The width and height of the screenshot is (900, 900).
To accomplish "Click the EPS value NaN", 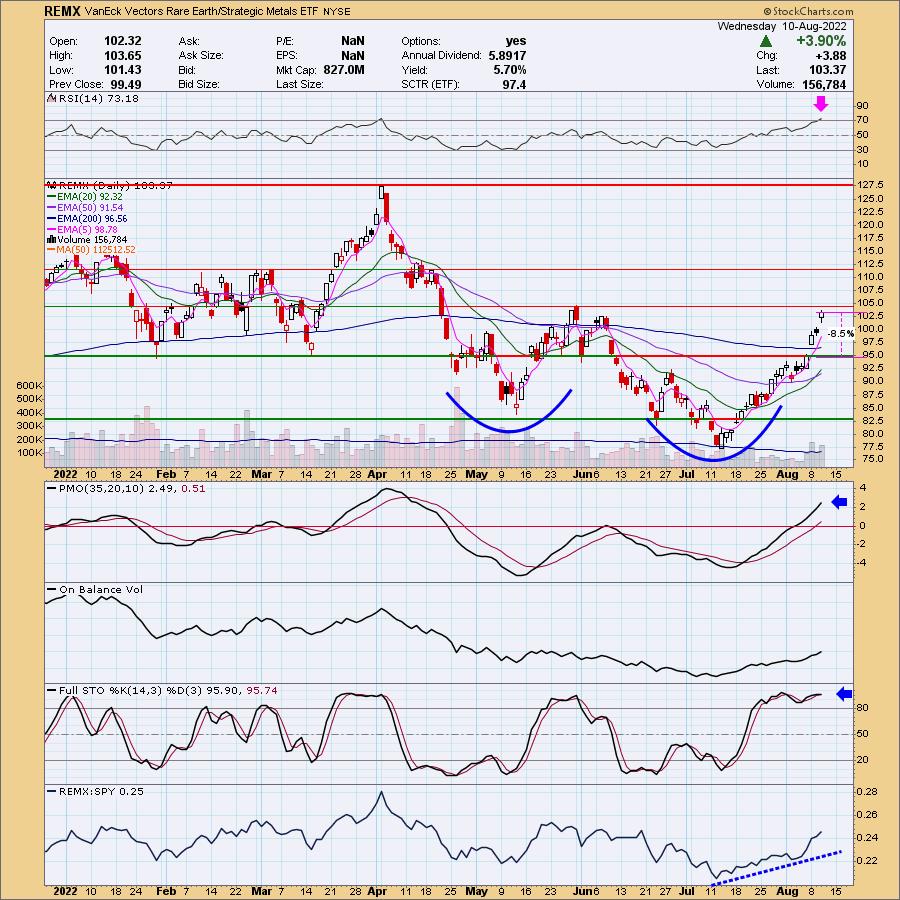I will coord(353,56).
